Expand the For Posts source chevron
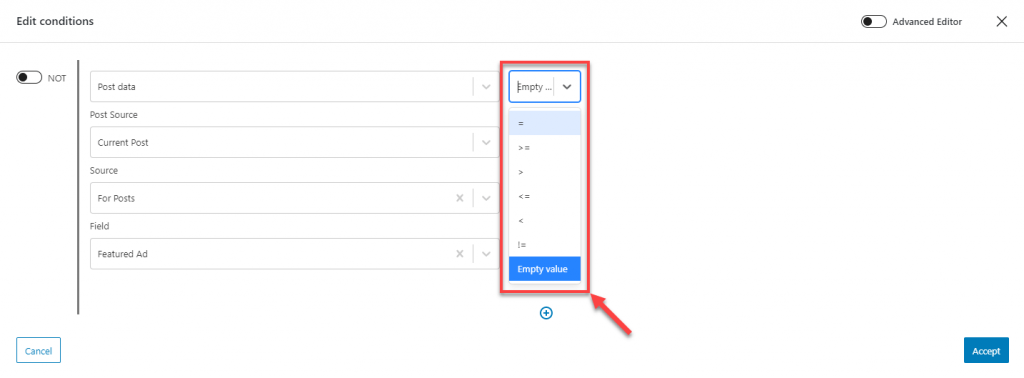 pyautogui.click(x=486, y=198)
